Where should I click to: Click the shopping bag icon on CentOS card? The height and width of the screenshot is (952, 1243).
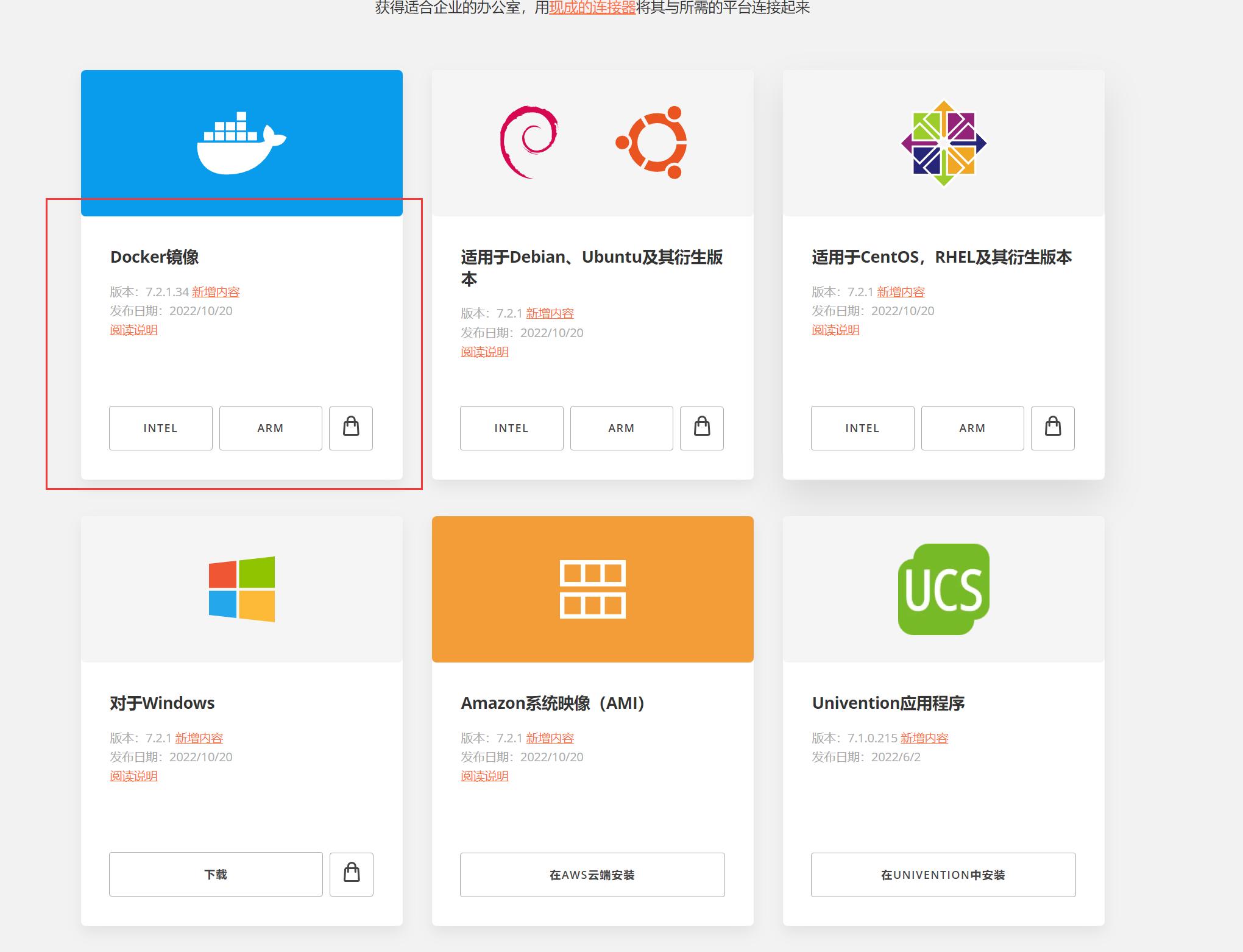(1053, 428)
